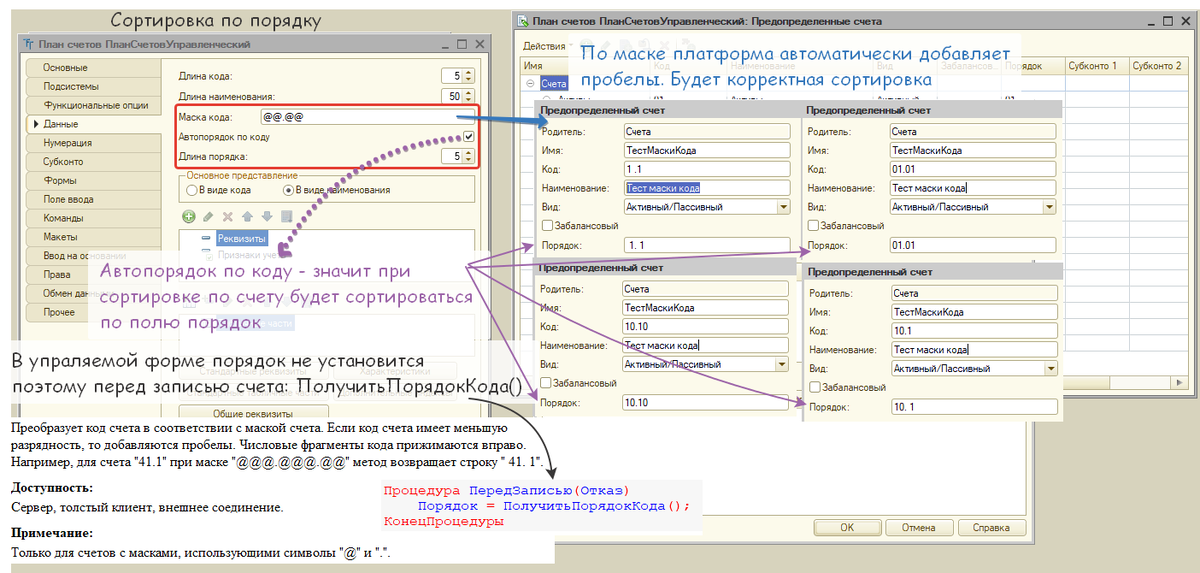Select В виде кода radio option
This screenshot has width=1200, height=573.
[x=191, y=189]
